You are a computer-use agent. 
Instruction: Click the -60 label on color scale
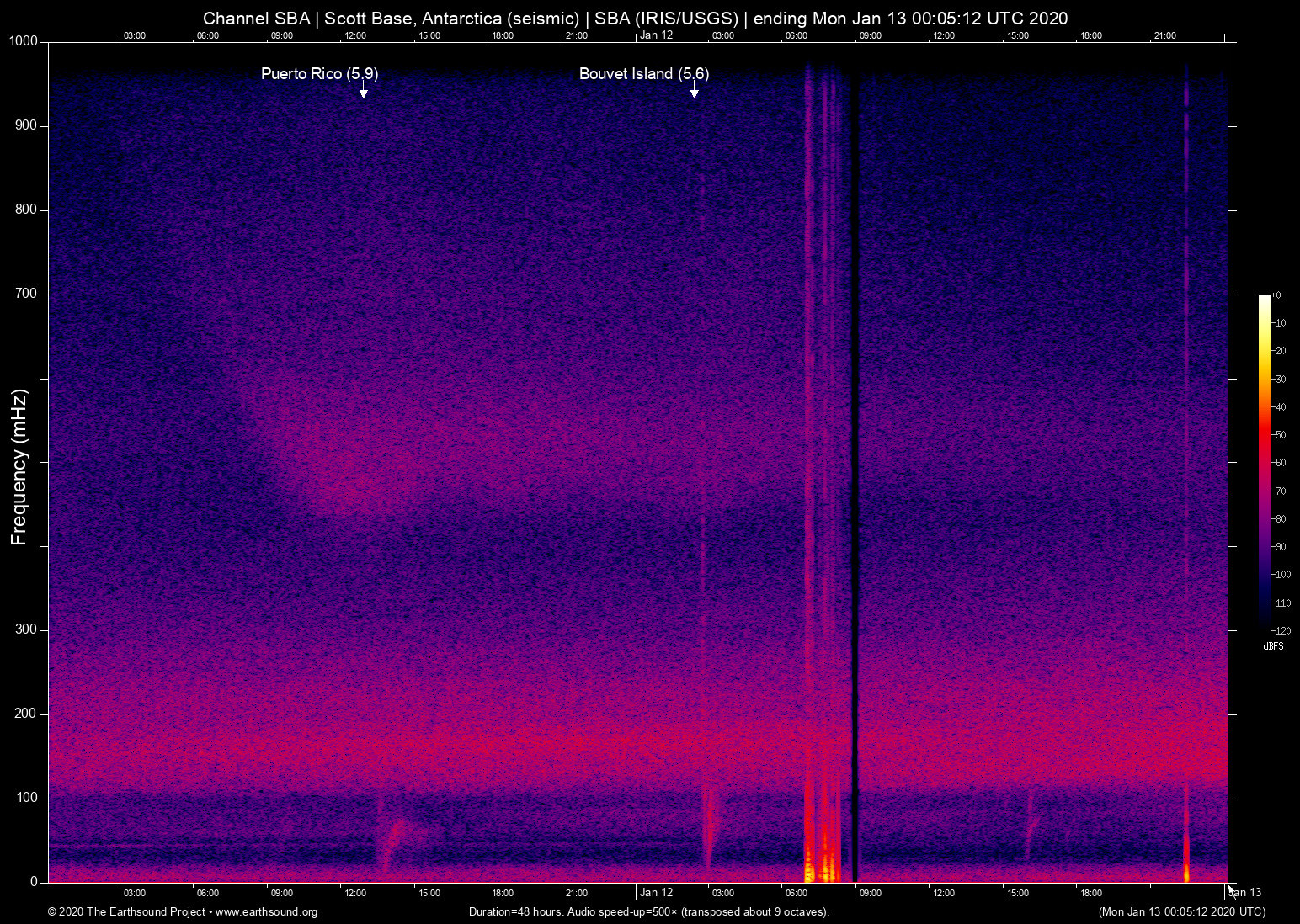tap(1280, 463)
